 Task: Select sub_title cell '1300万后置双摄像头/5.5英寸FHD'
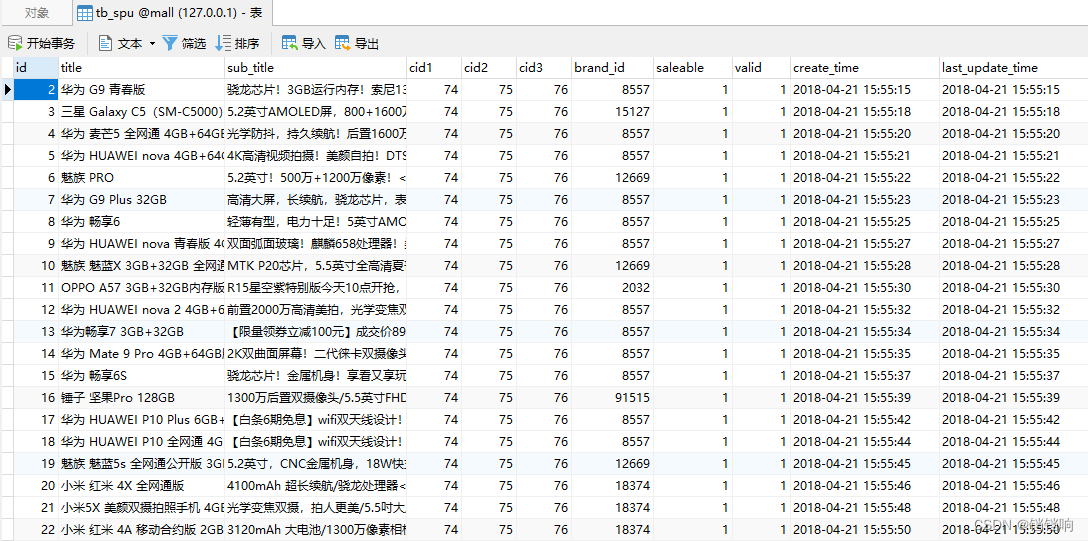(316, 397)
